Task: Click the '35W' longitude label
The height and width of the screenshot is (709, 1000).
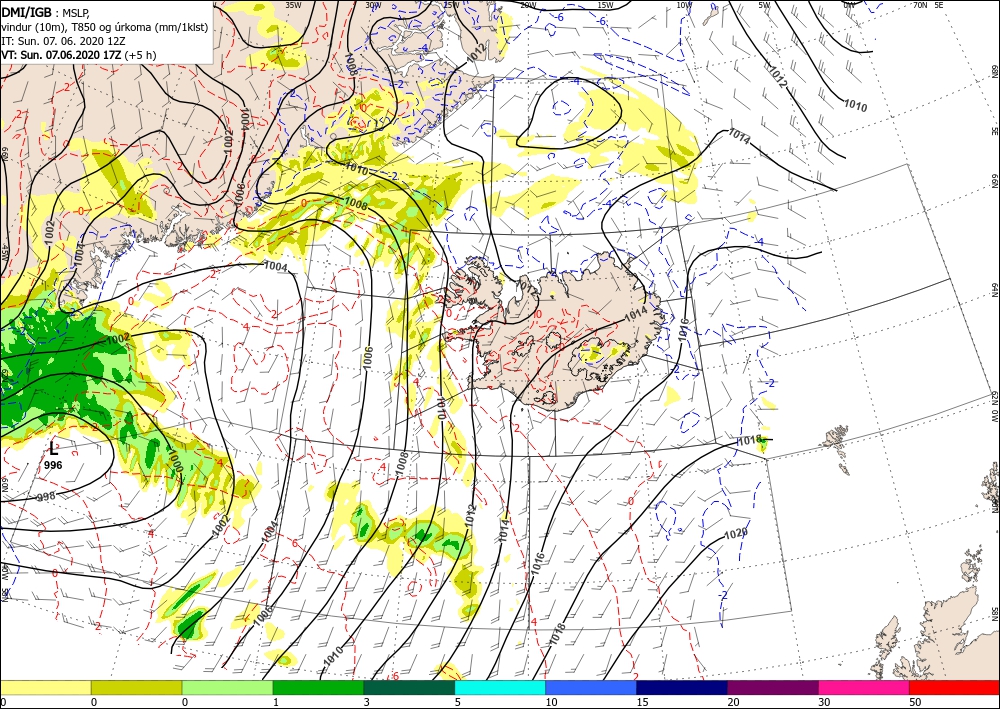Action: tap(293, 5)
